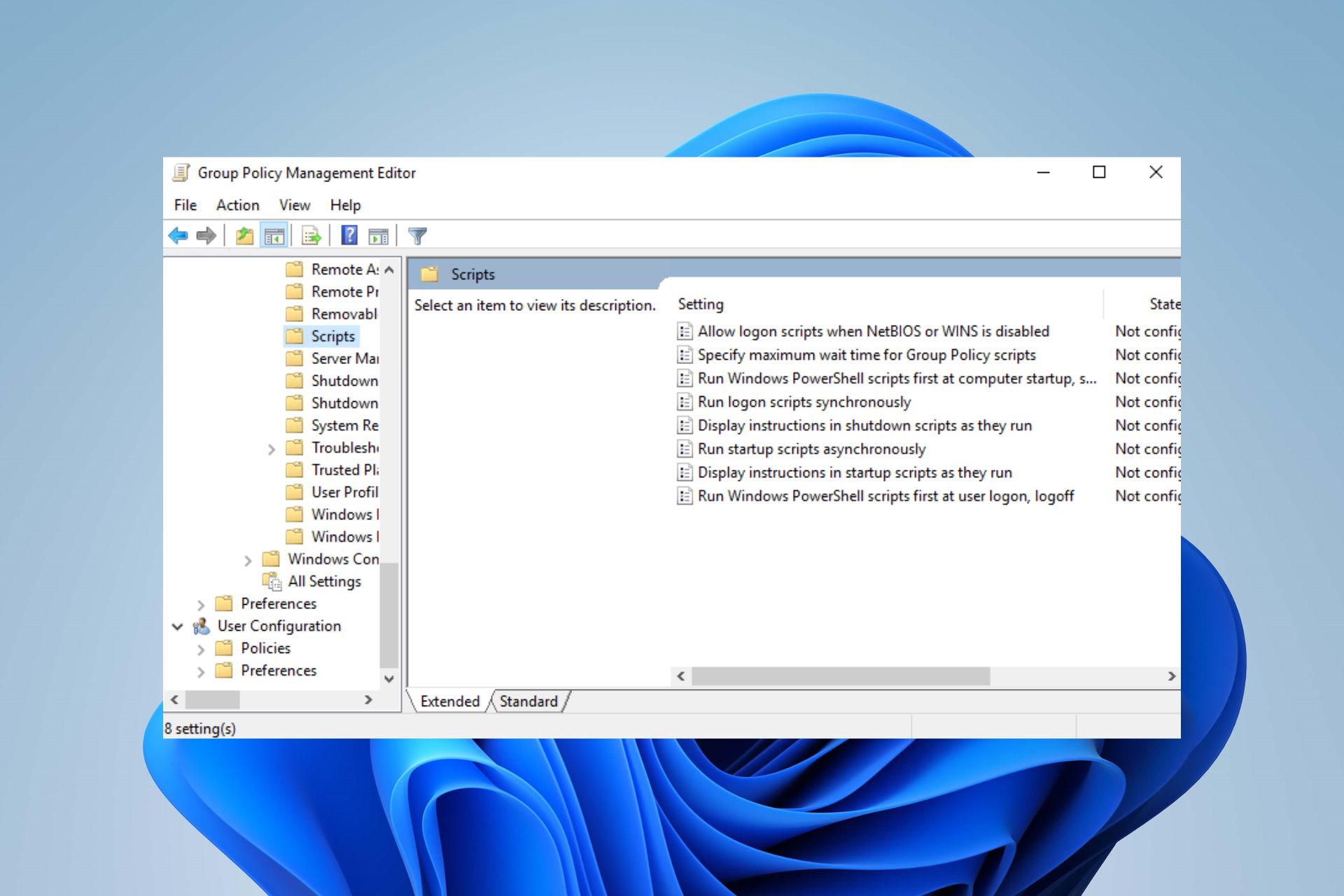The image size is (1344, 896).
Task: Click the Trusted Platform folder icon in the tree
Action: point(295,470)
